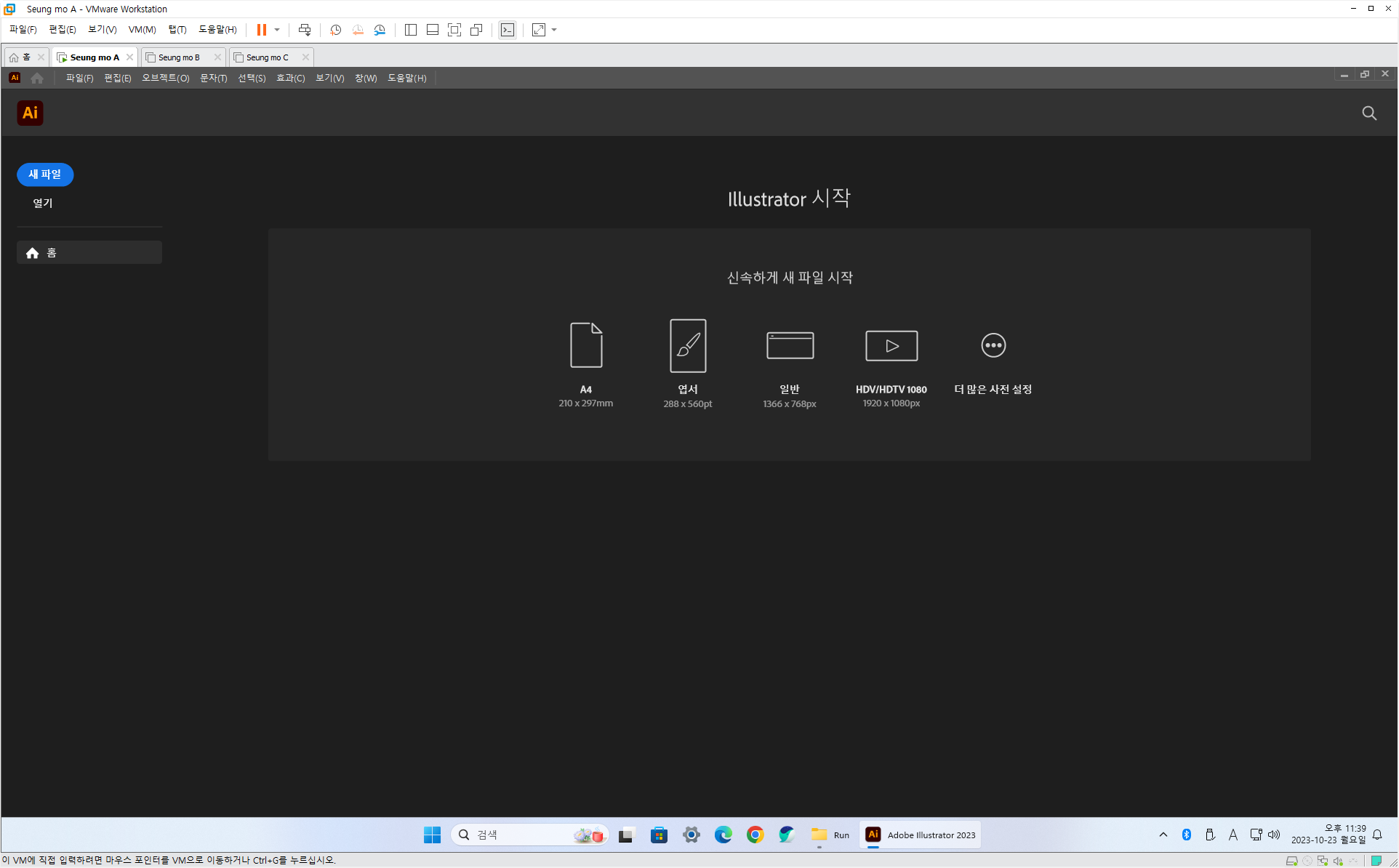Show hidden system tray icons chevron
This screenshot has height=868, width=1399.
pos(1163,835)
